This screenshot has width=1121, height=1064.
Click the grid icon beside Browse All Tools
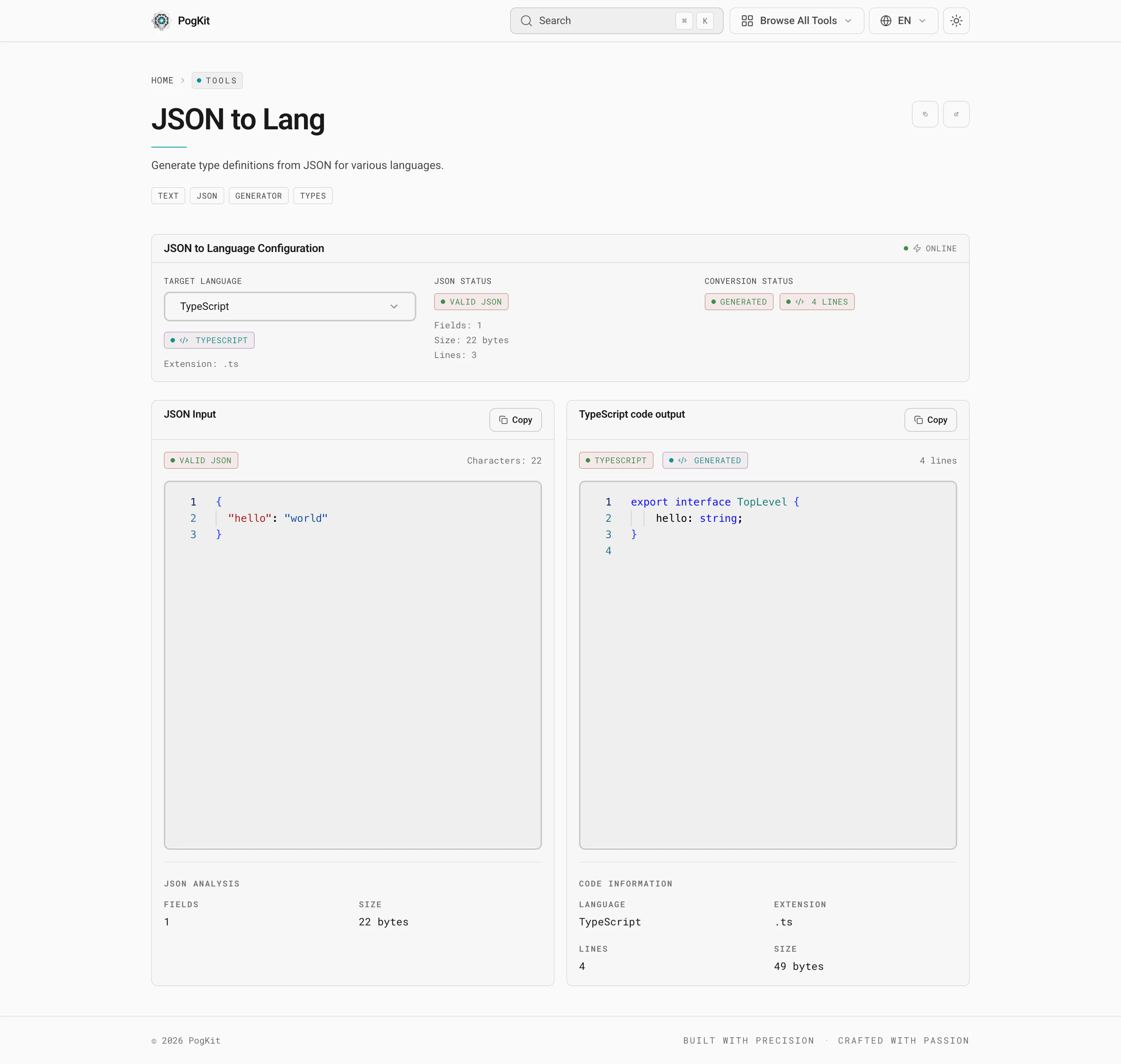pos(747,21)
